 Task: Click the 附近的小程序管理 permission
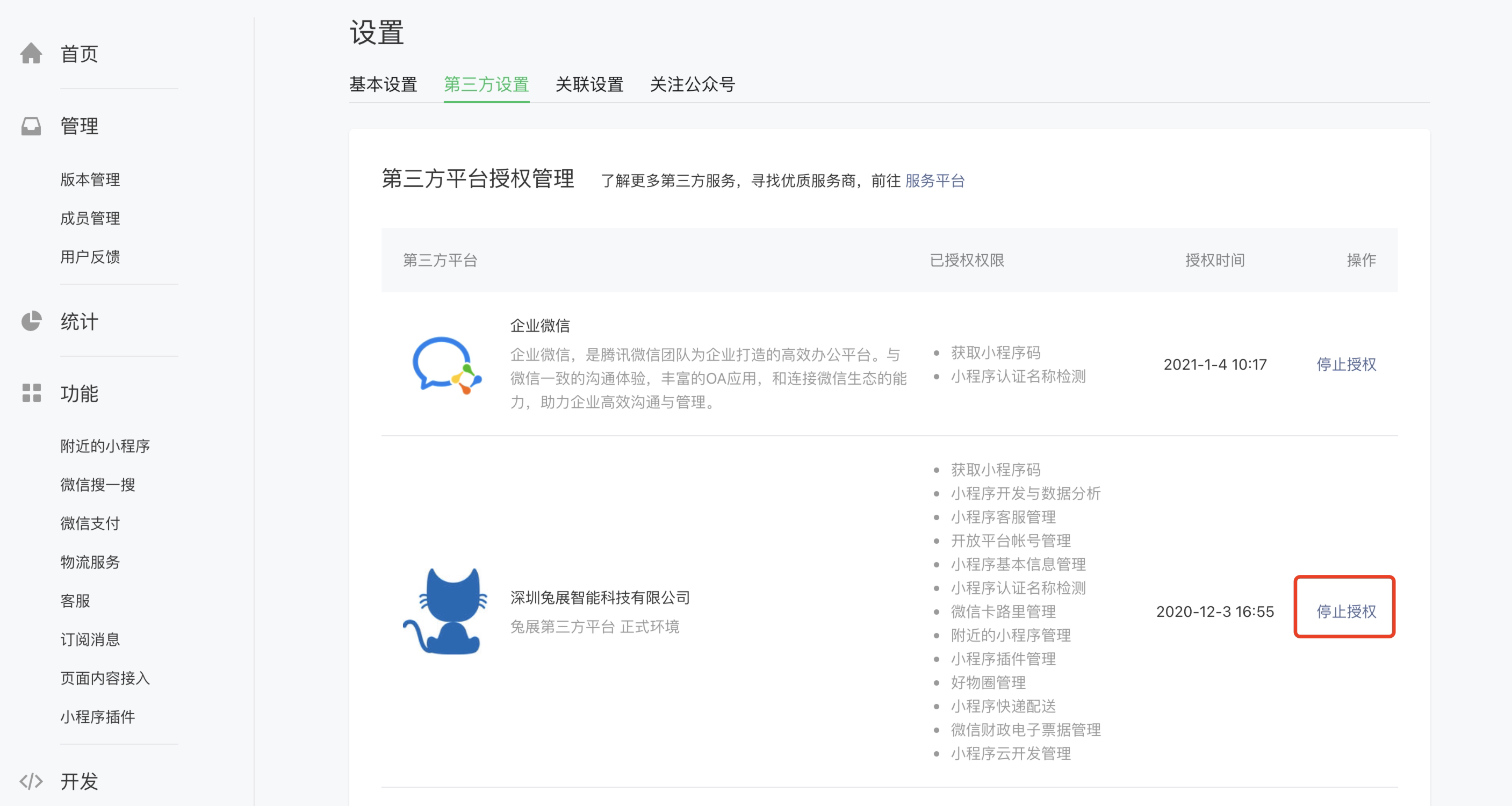pos(1011,635)
